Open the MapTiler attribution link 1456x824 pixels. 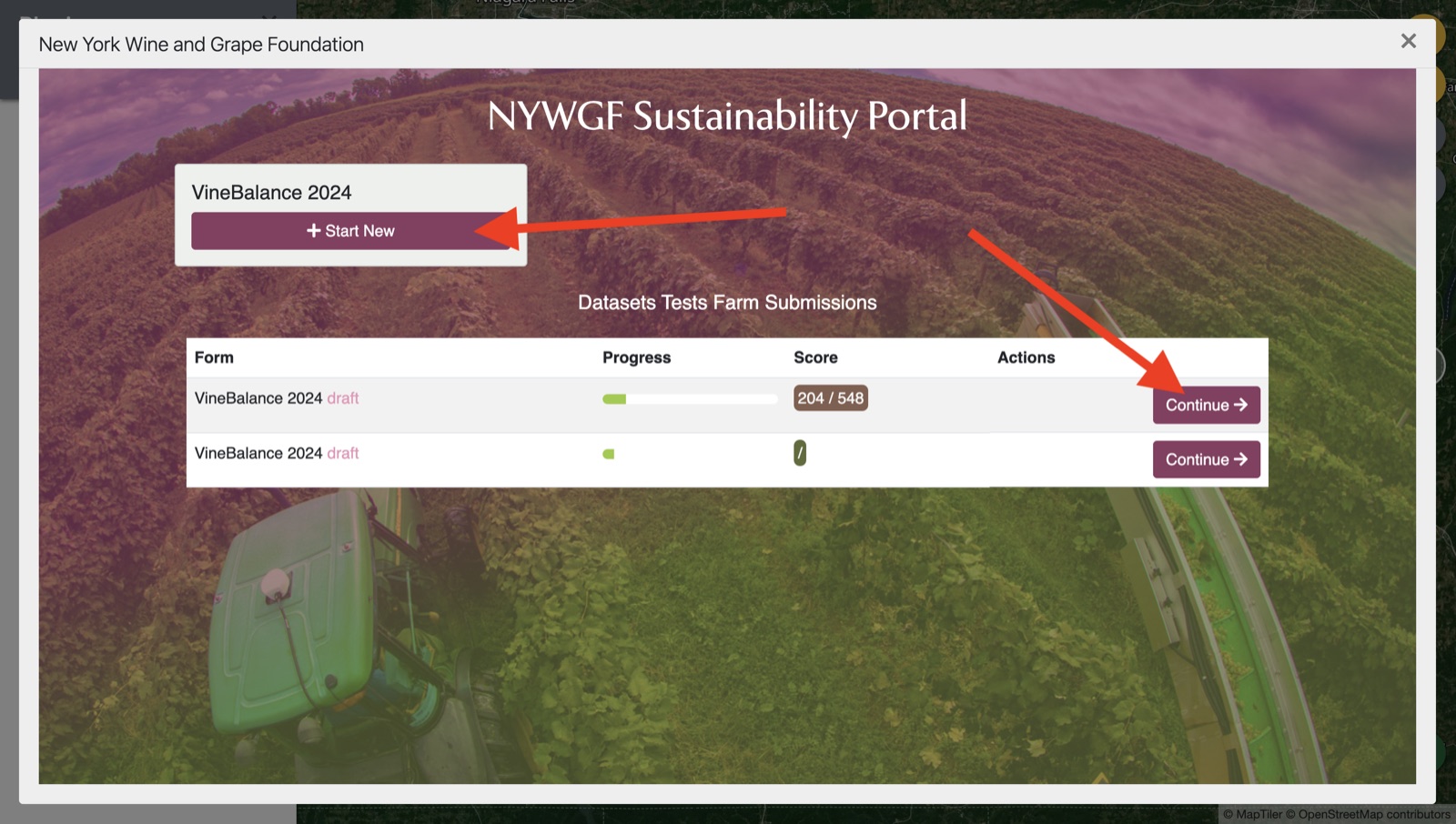[x=1252, y=815]
